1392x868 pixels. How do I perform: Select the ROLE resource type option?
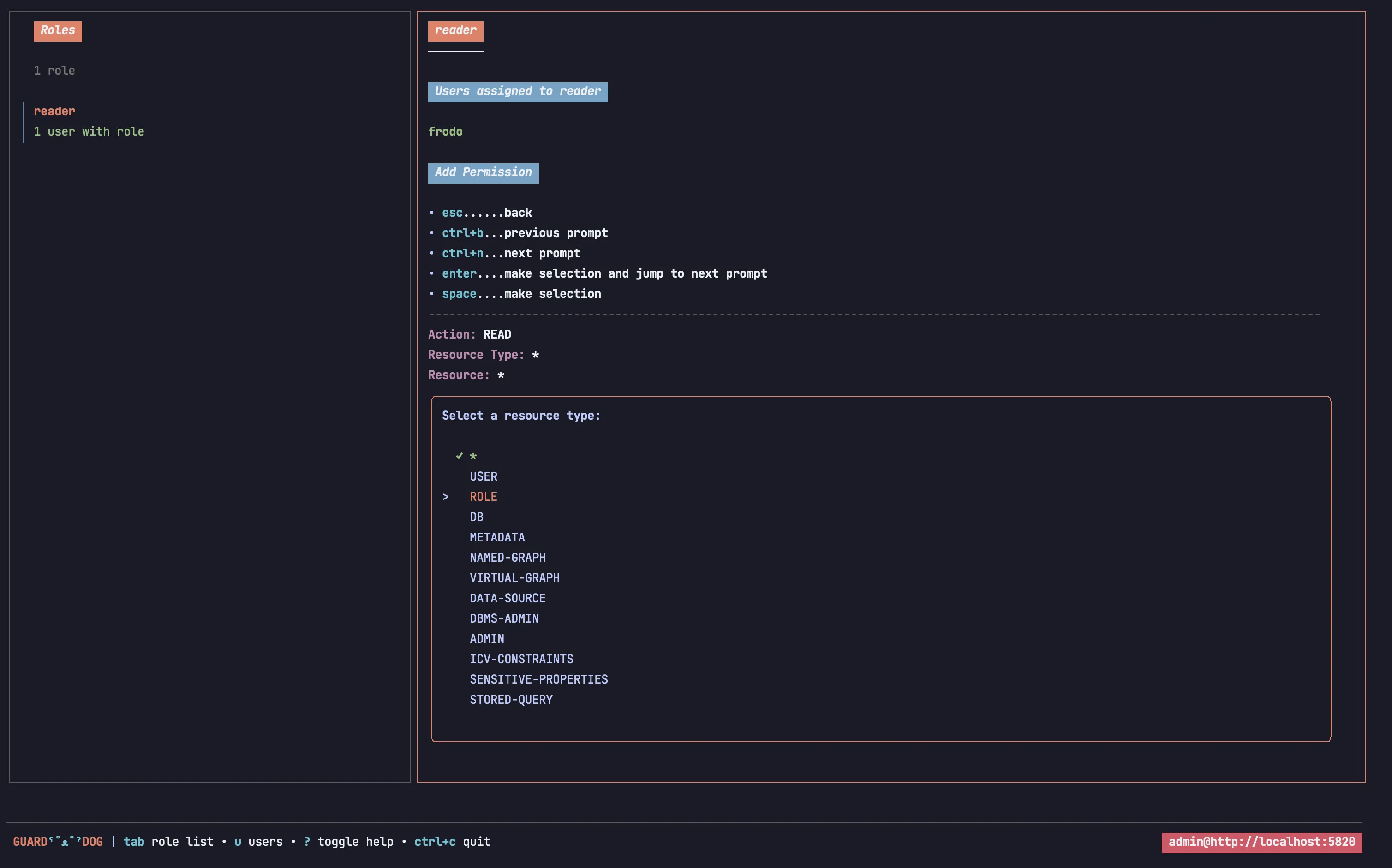pos(483,497)
